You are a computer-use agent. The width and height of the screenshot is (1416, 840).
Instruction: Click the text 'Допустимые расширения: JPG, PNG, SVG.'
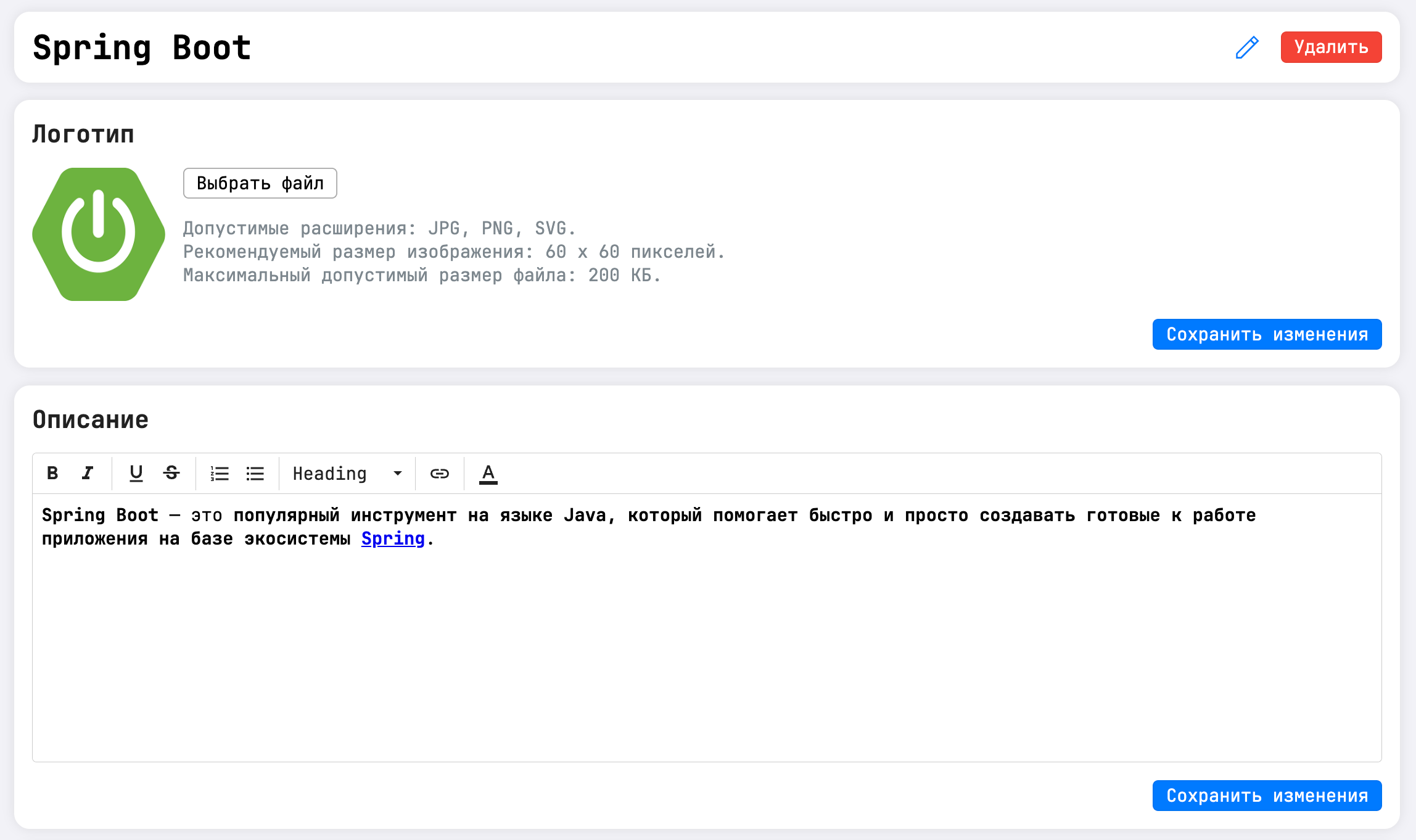click(379, 228)
